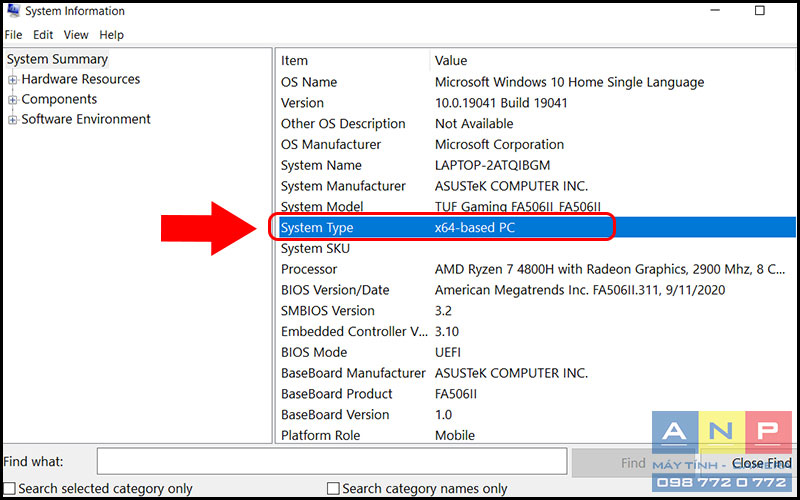The height and width of the screenshot is (500, 800).
Task: Select the BIOS Version/Date row
Action: pyautogui.click(x=536, y=290)
